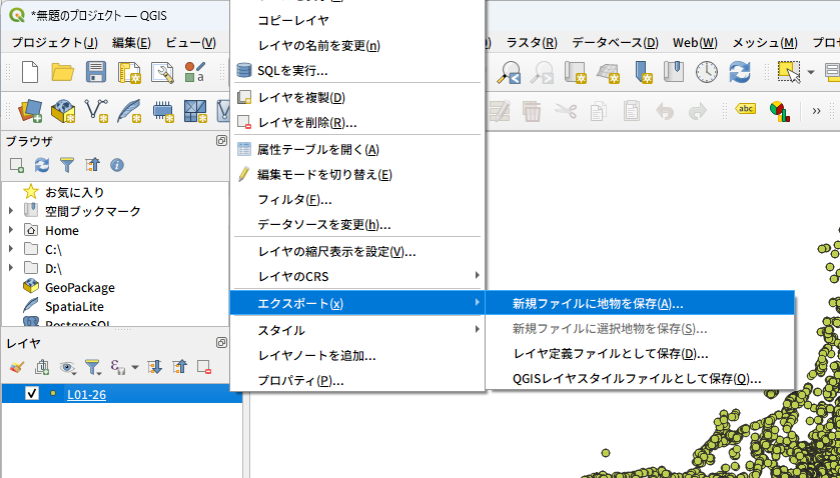The width and height of the screenshot is (840, 478).
Task: Open the Data Source Manager icon
Action: [30, 109]
